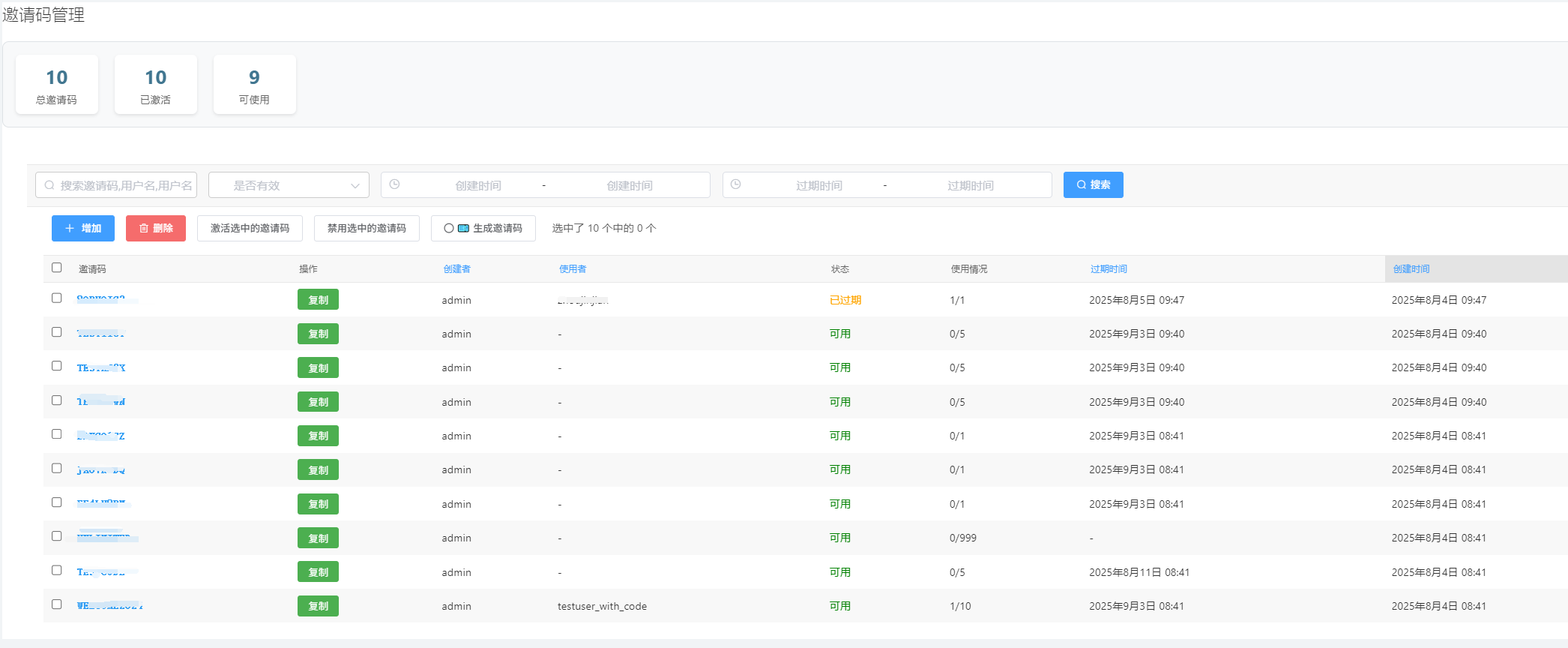The image size is (1568, 648).
Task: Click the blue 搜索 button
Action: point(1093,184)
